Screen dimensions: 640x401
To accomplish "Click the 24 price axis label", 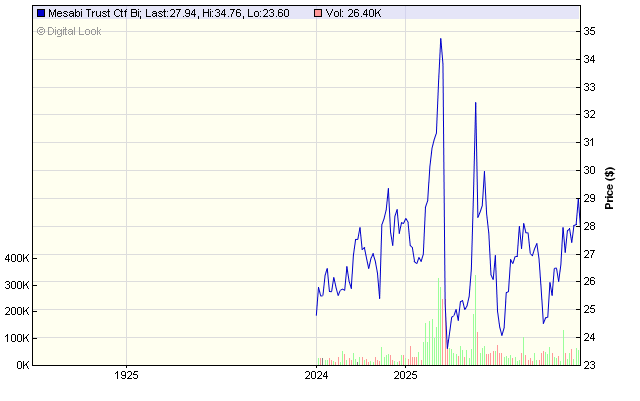I will [589, 337].
